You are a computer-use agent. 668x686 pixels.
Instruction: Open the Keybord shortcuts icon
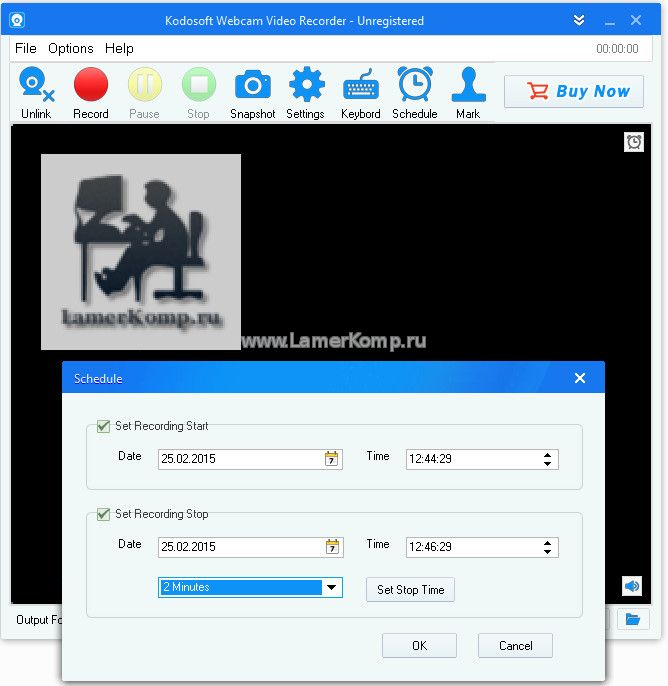click(360, 88)
